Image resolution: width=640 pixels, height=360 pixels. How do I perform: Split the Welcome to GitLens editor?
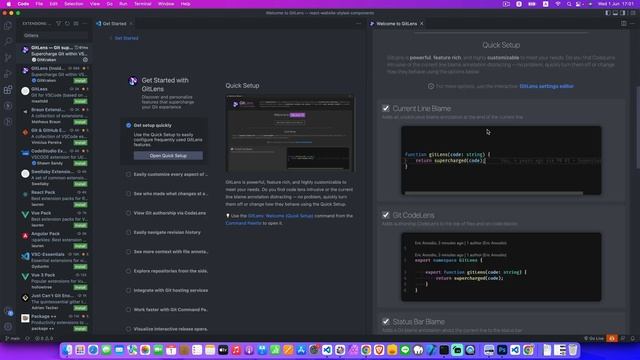(x=624, y=24)
